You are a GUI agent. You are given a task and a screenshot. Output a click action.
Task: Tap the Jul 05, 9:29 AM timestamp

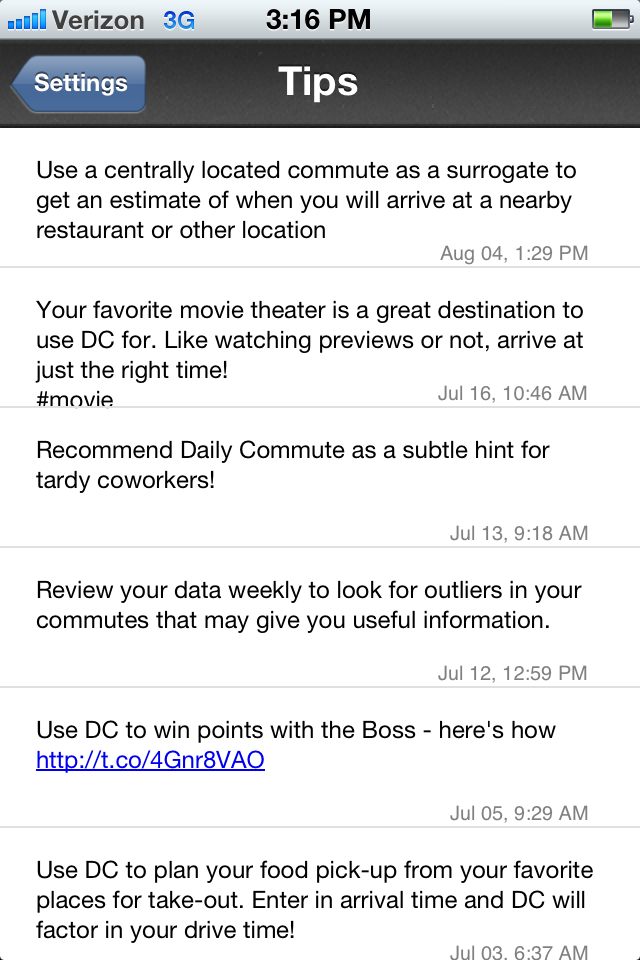point(518,814)
